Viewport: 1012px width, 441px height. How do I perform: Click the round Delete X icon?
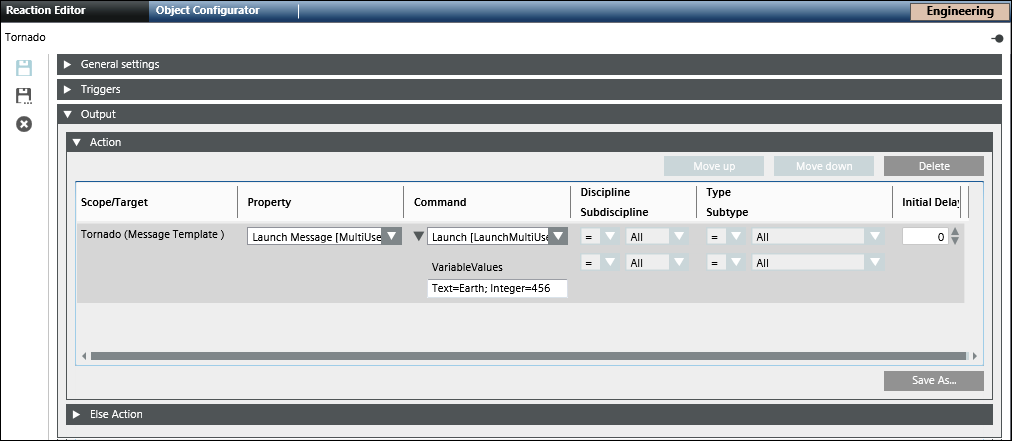click(24, 124)
